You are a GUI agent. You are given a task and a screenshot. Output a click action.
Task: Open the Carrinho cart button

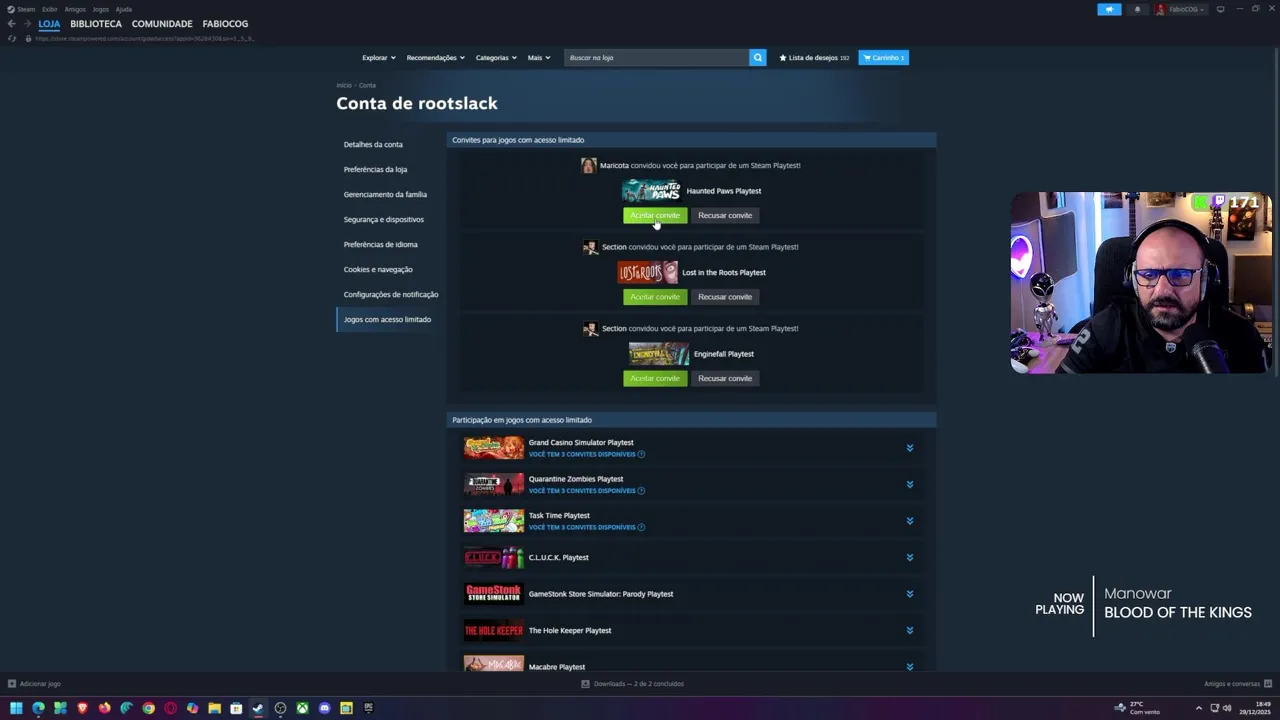[x=883, y=57]
